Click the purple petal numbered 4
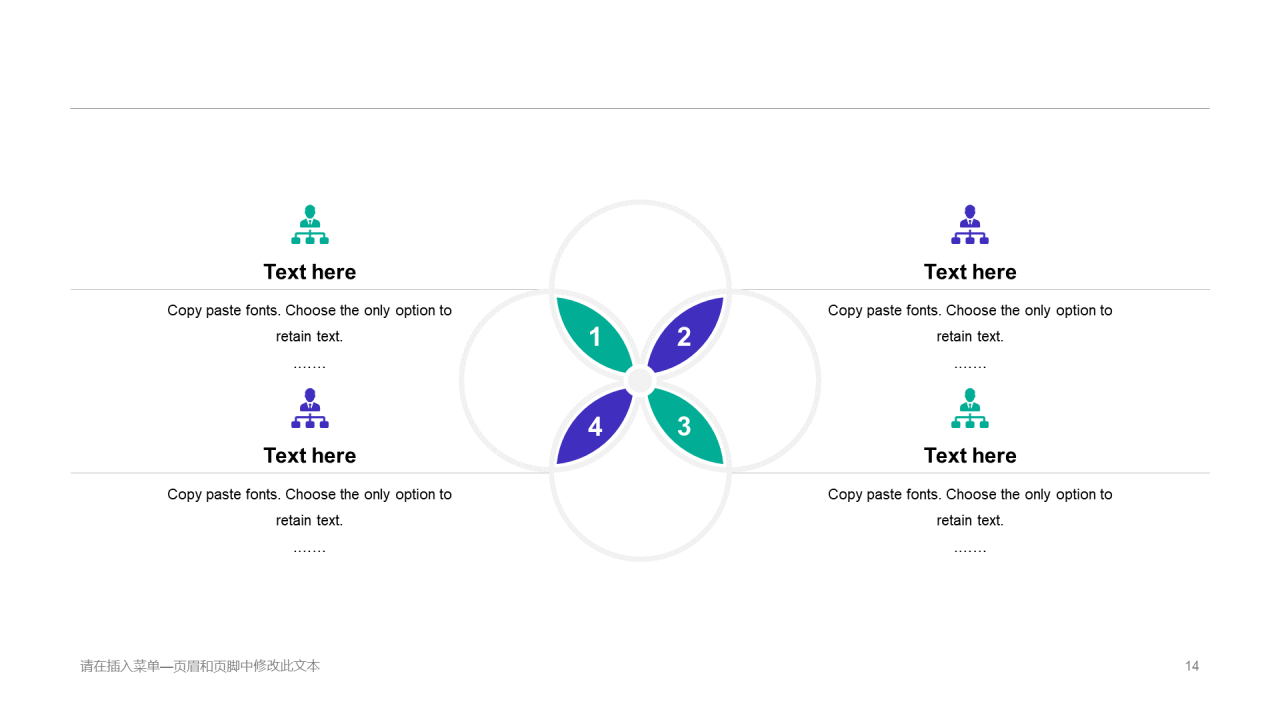Image resolution: width=1280 pixels, height=720 pixels. pos(595,426)
